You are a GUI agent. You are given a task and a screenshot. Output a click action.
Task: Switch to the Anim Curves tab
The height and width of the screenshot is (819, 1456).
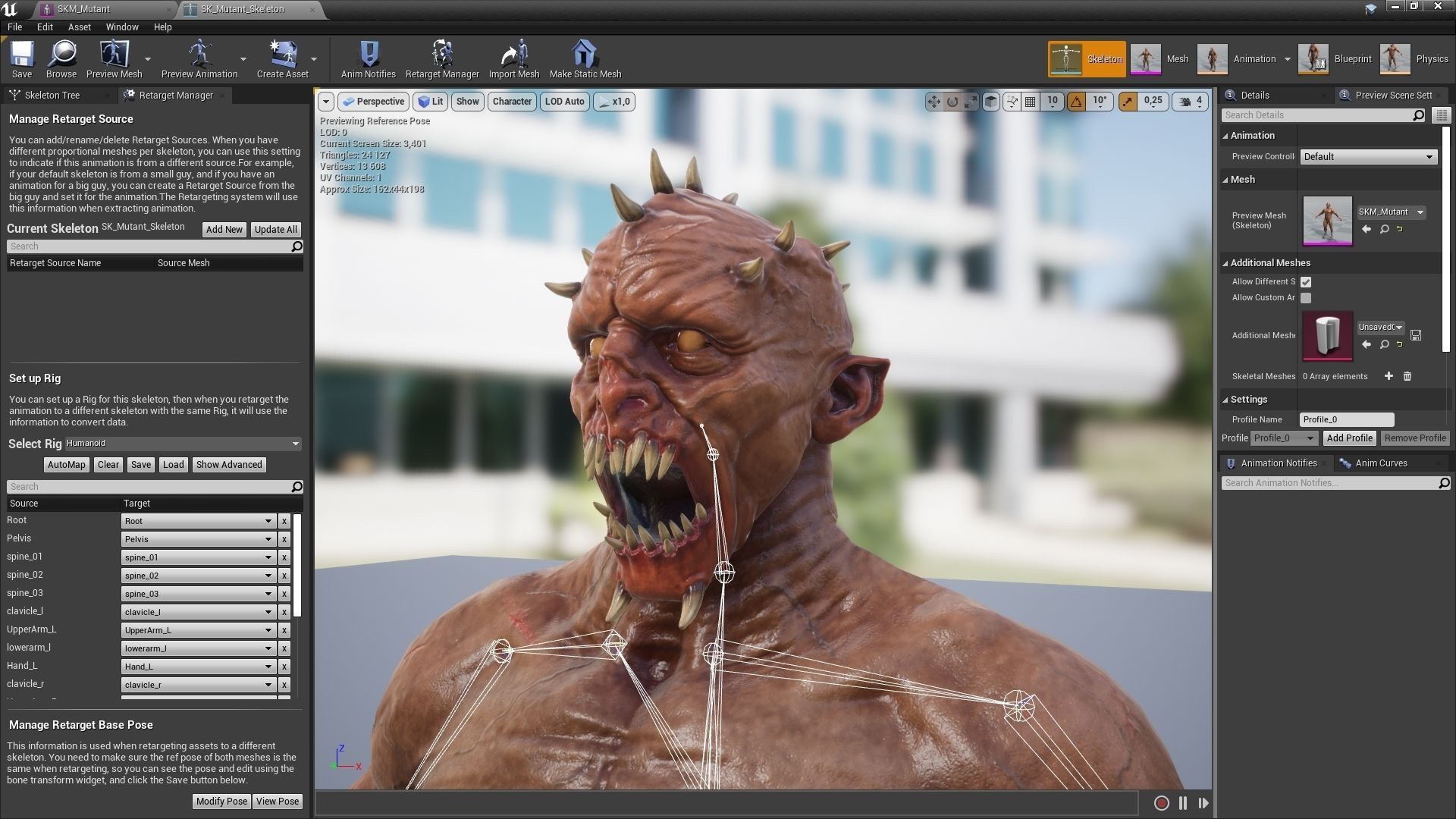1381,463
